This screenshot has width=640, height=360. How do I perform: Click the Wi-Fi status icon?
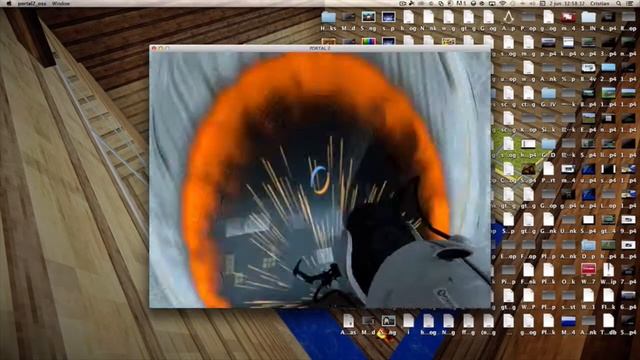pos(503,3)
